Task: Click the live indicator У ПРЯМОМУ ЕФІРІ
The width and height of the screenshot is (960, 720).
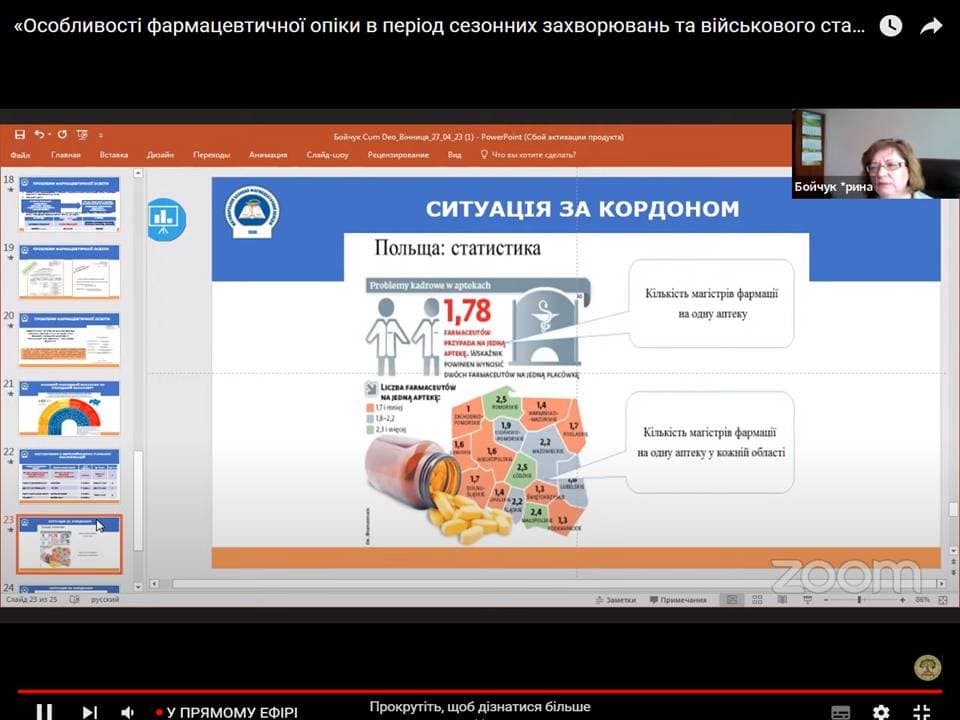Action: pyautogui.click(x=227, y=712)
